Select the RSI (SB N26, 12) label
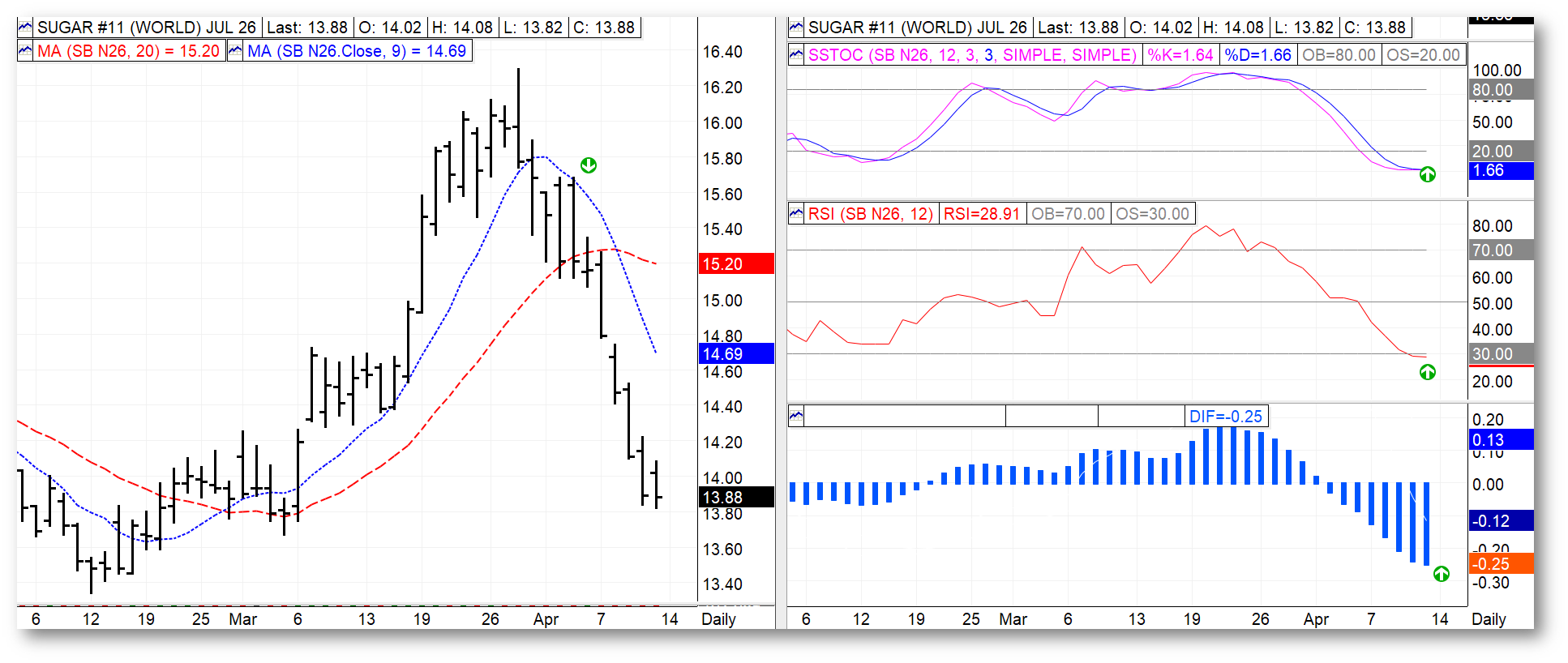The height and width of the screenshot is (663, 1568). (x=871, y=214)
